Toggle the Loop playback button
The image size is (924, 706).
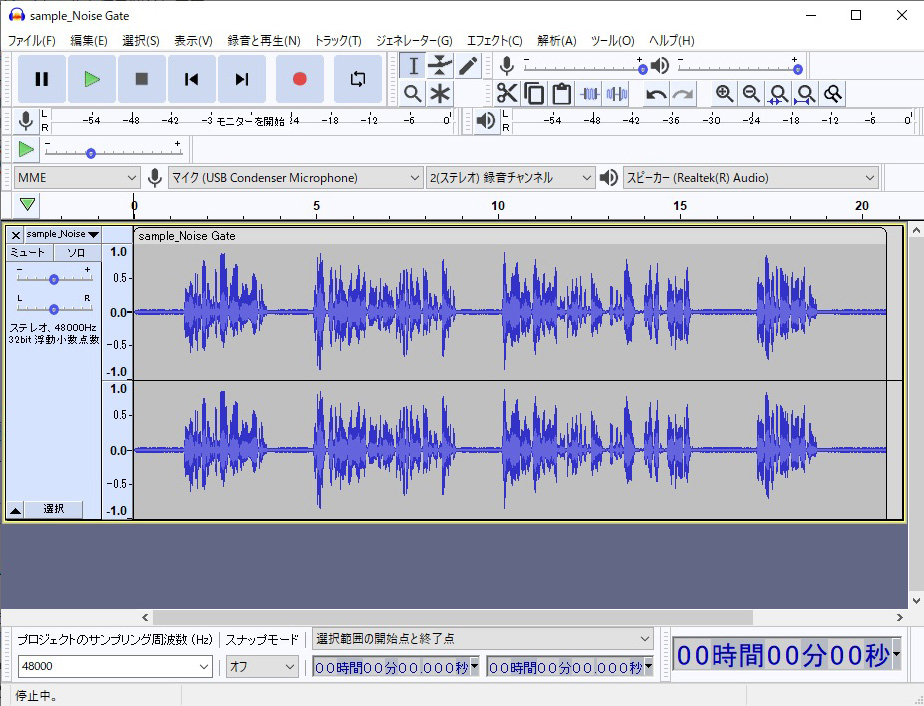click(x=357, y=79)
